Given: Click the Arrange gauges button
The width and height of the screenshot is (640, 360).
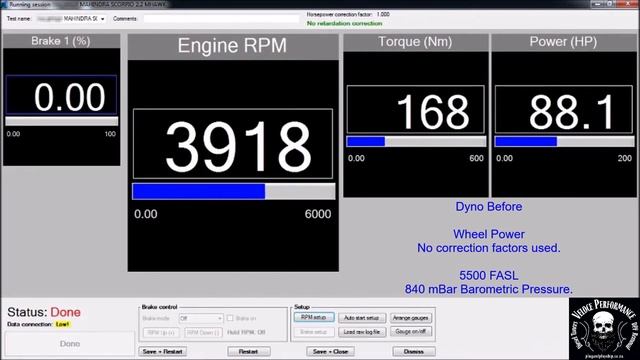Looking at the screenshot, I should click(x=411, y=318).
